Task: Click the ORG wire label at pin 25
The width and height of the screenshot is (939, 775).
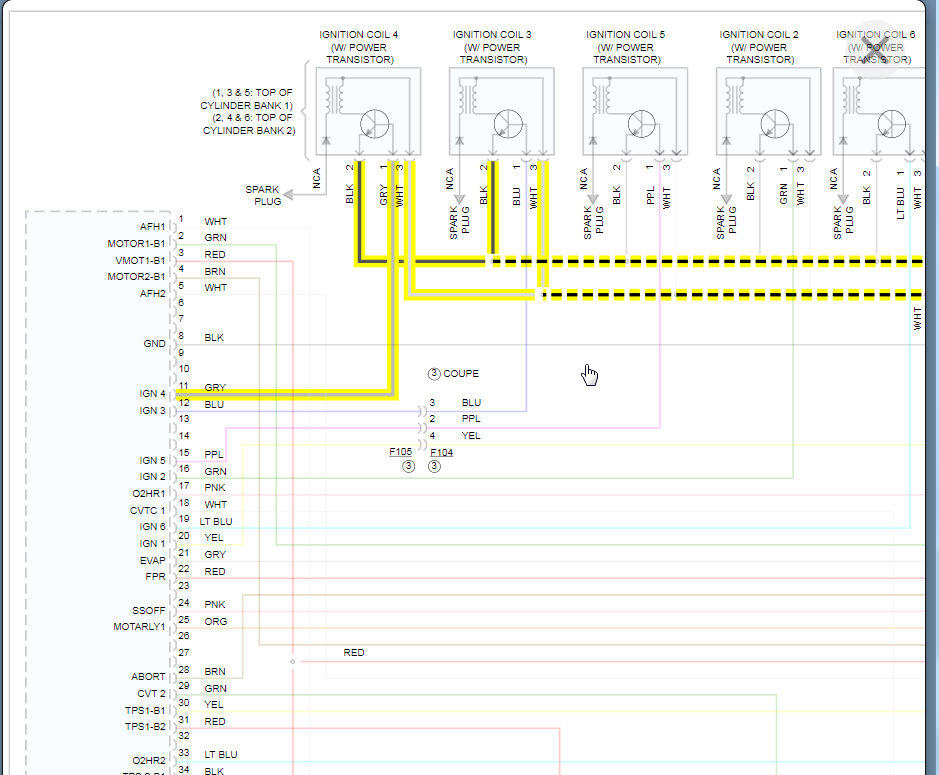Action: (x=216, y=621)
